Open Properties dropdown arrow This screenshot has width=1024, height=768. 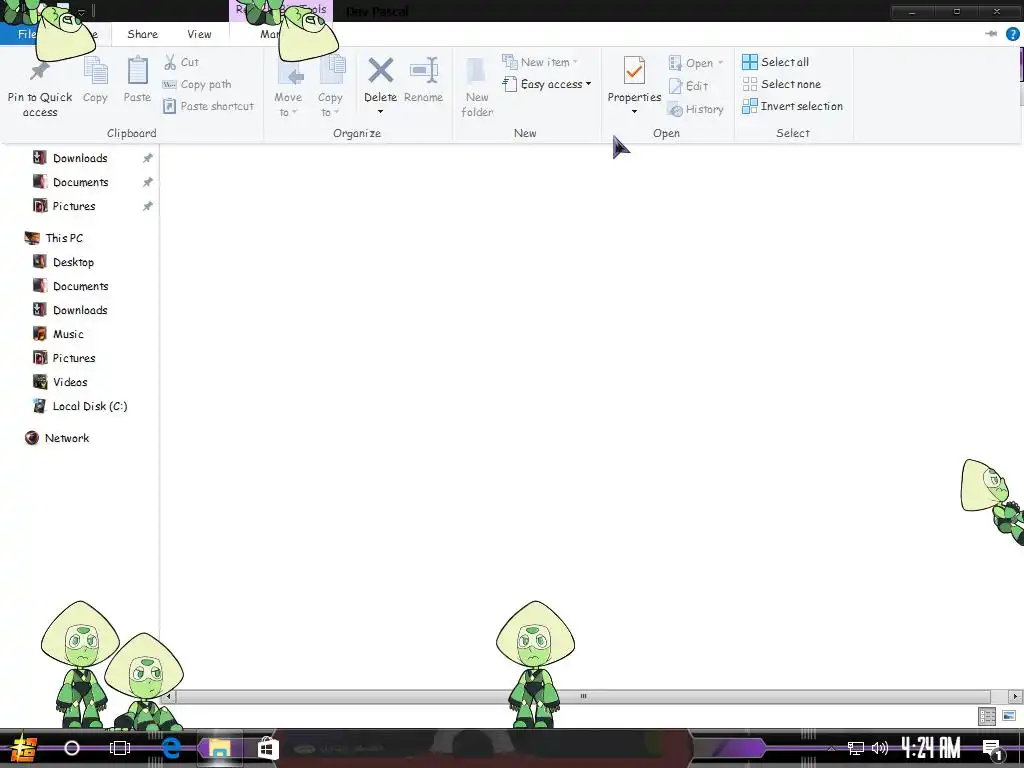point(634,112)
